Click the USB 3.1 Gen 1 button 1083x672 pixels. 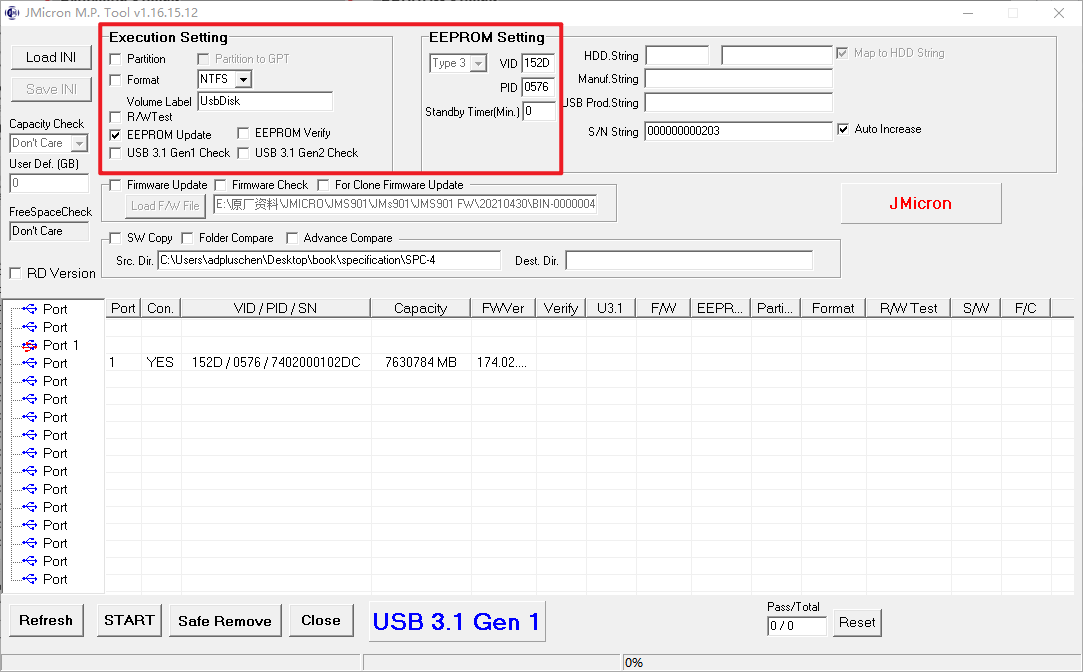pos(457,622)
